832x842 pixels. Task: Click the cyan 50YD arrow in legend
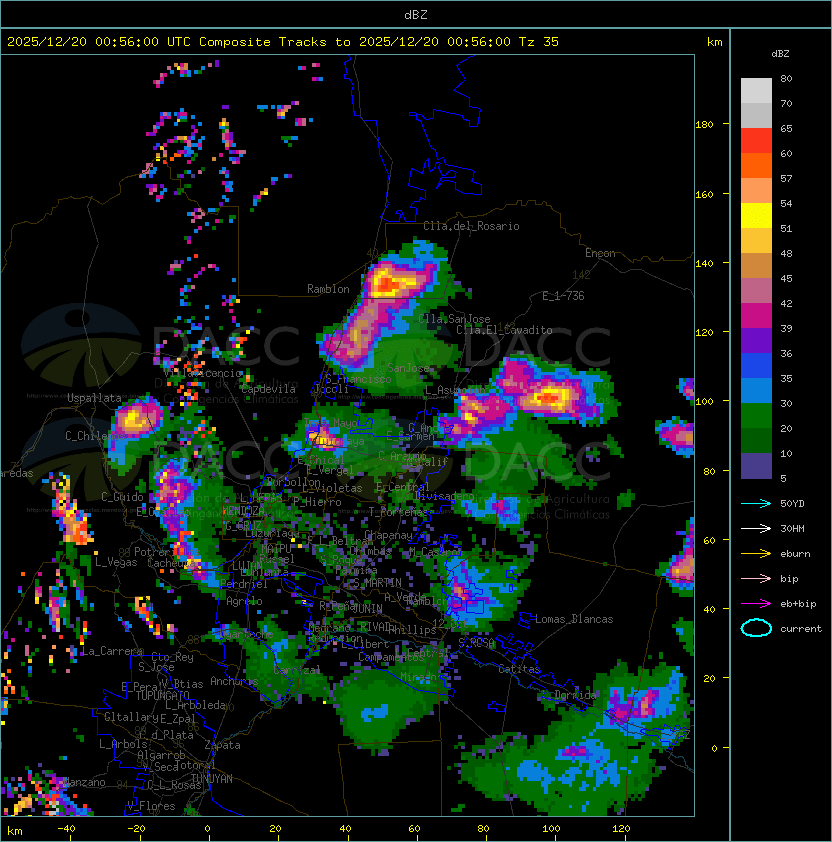coord(756,503)
